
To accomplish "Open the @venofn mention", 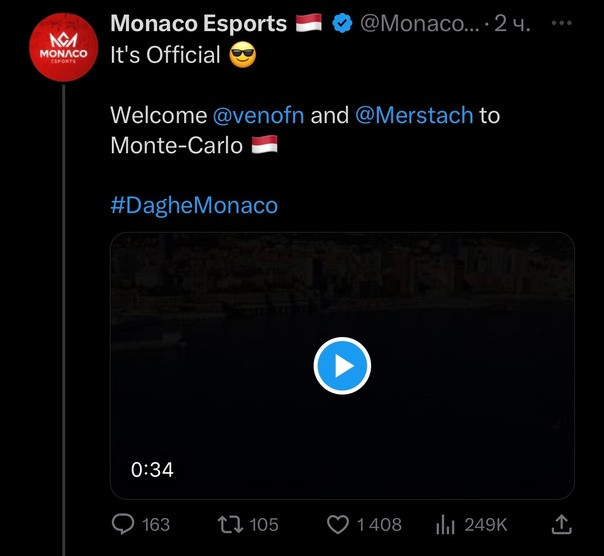I will 258,115.
